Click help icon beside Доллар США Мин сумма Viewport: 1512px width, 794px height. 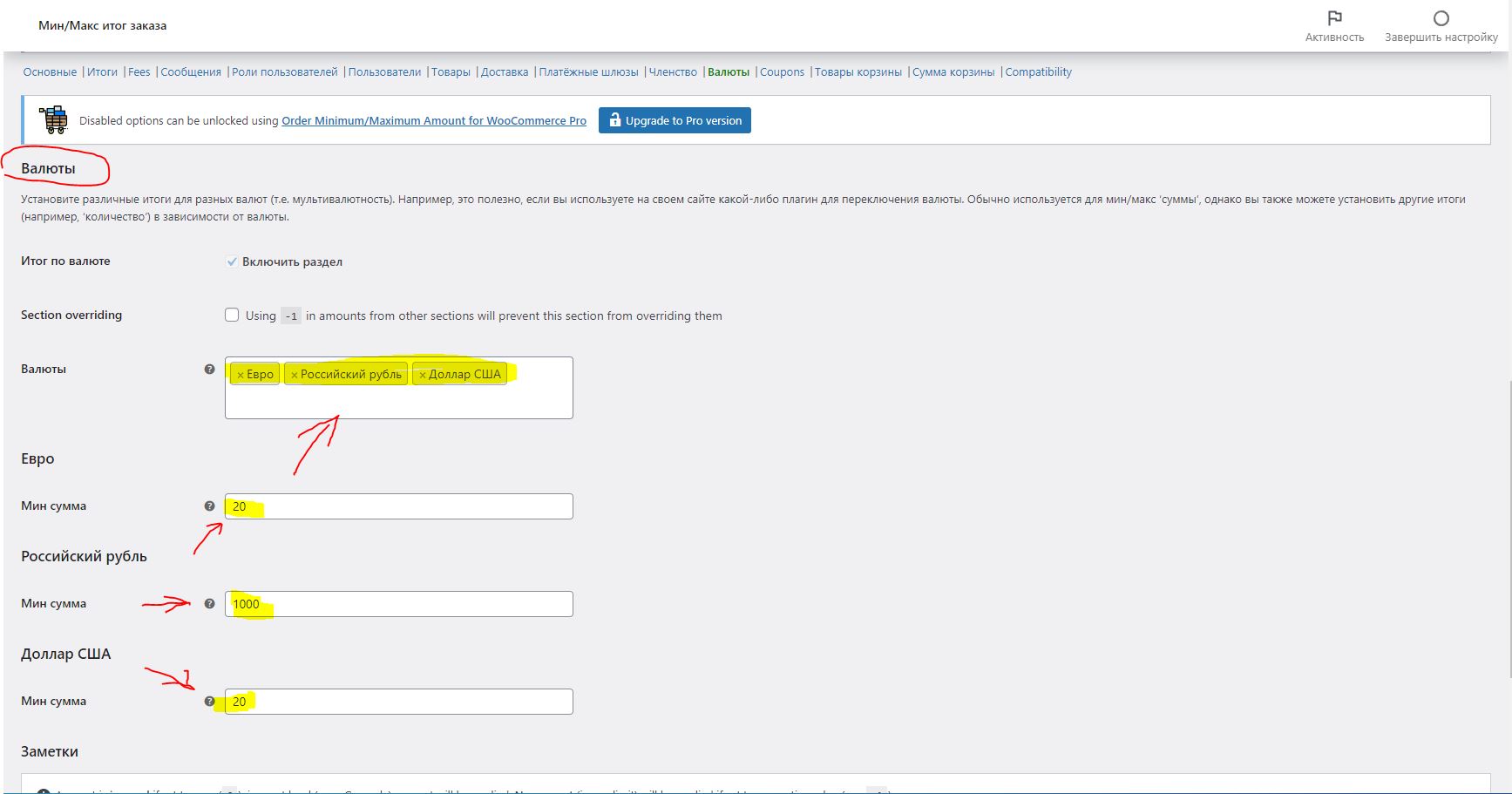point(209,702)
